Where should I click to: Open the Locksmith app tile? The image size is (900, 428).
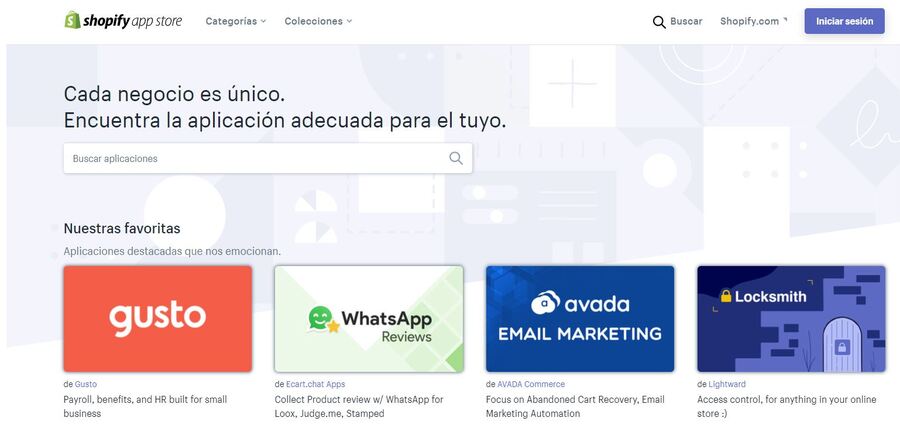791,318
